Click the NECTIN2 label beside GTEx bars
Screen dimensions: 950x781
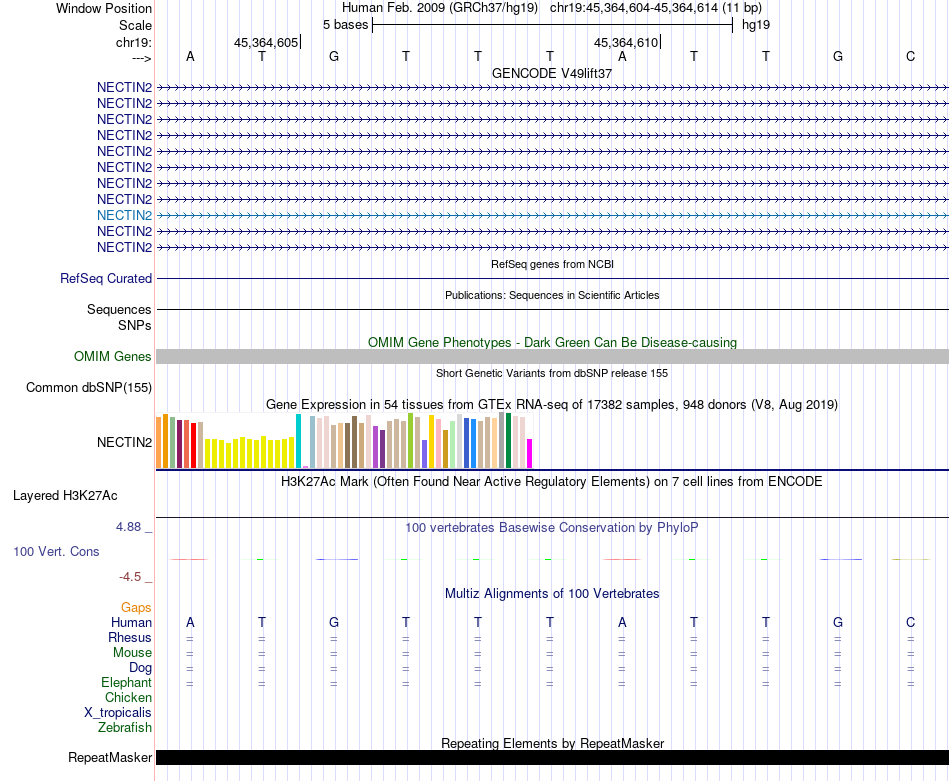124,442
